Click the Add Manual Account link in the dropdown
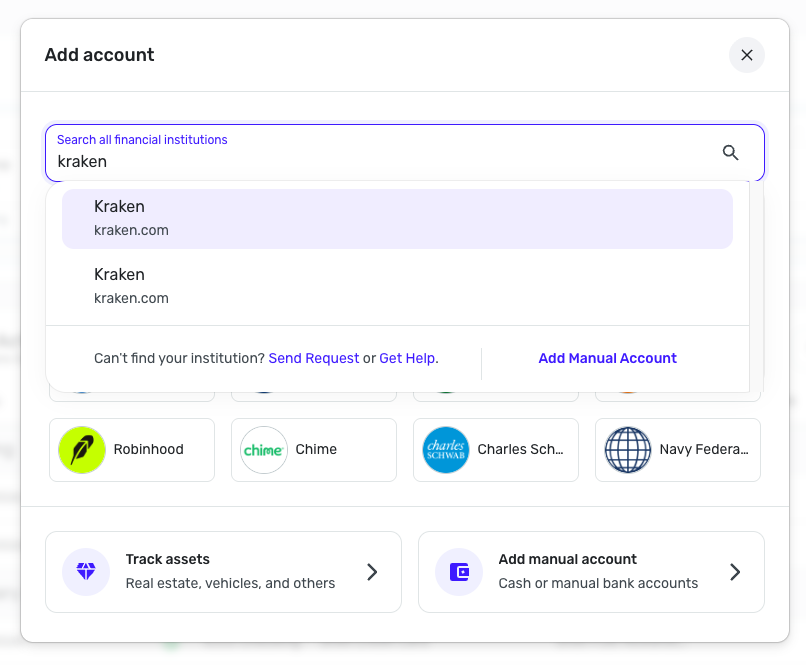Viewport: 806px width, 665px height. [x=607, y=358]
